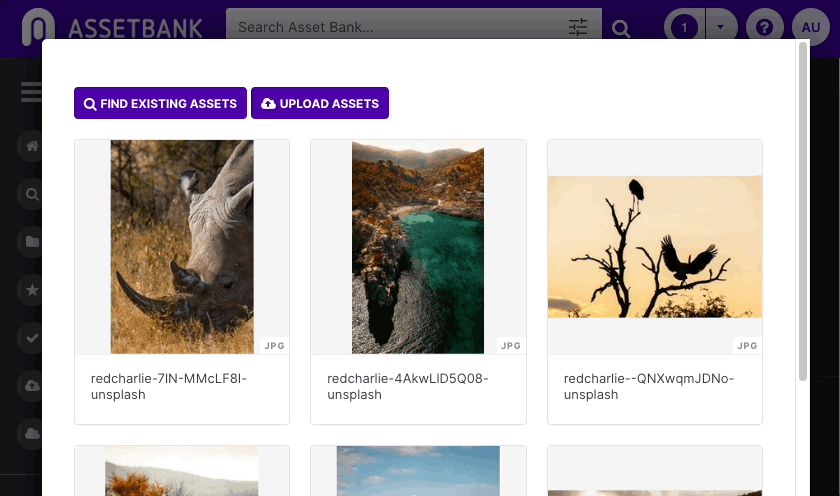The height and width of the screenshot is (496, 840).
Task: Open redcharlie--QNXwqmJDNo-unsplash asset title
Action: coord(648,386)
